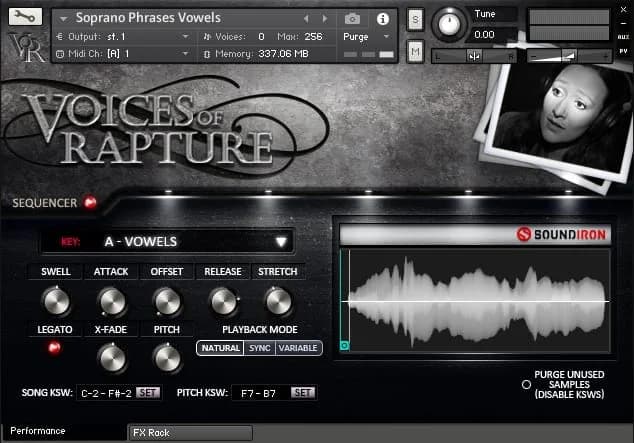634x443 pixels.
Task: Select Sync playback mode
Action: pos(260,348)
